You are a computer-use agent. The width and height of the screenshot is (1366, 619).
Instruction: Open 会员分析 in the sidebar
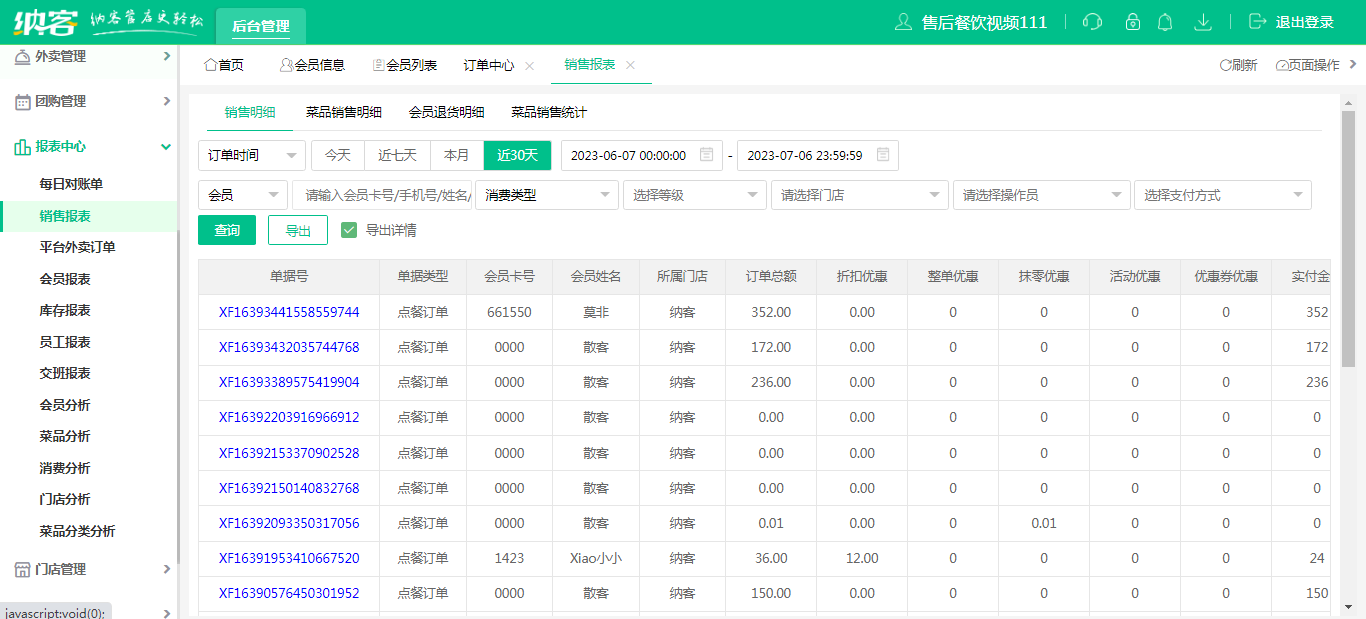65,405
